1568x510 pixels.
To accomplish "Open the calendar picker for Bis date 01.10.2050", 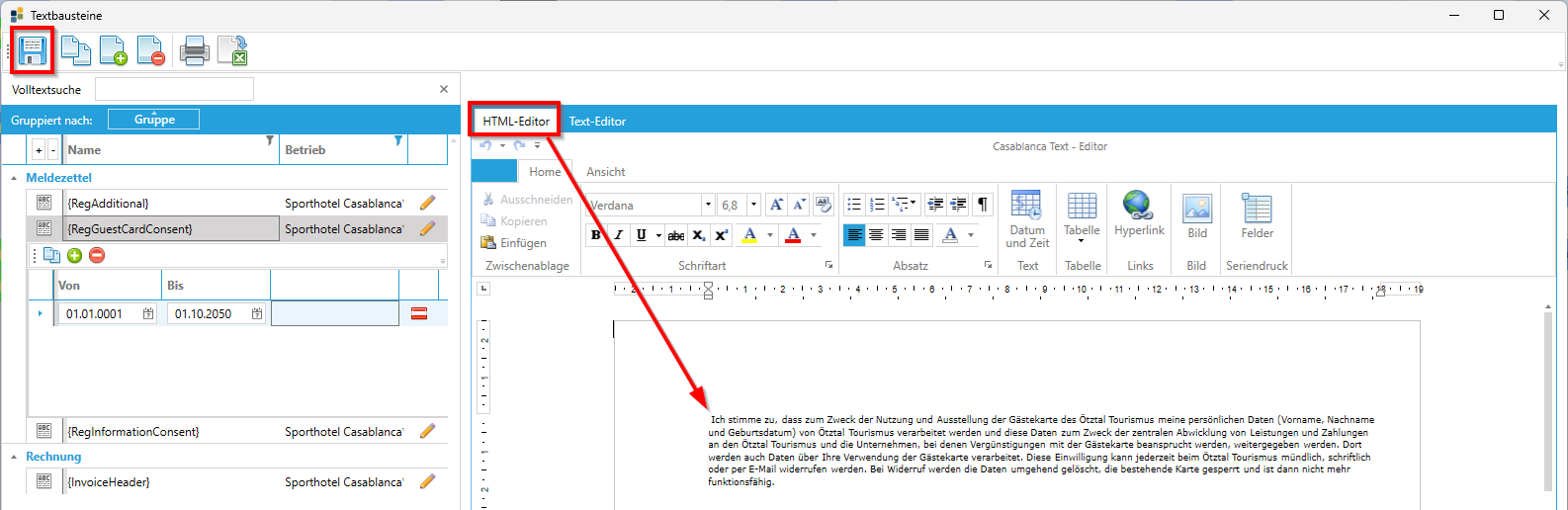I will point(257,313).
